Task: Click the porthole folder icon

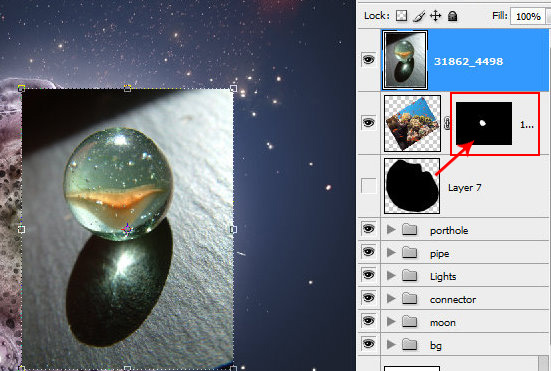Action: pos(409,230)
